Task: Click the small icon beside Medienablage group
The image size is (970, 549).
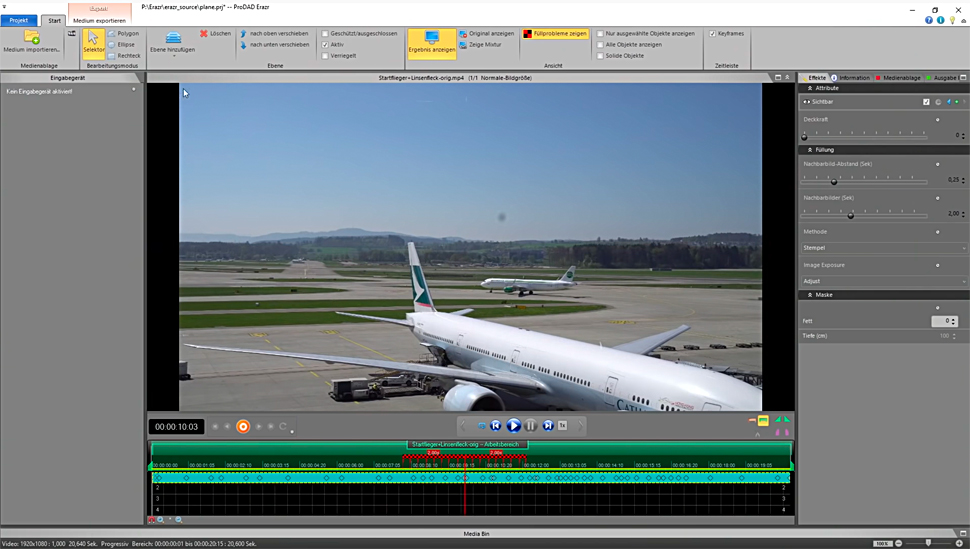Action: (72, 33)
